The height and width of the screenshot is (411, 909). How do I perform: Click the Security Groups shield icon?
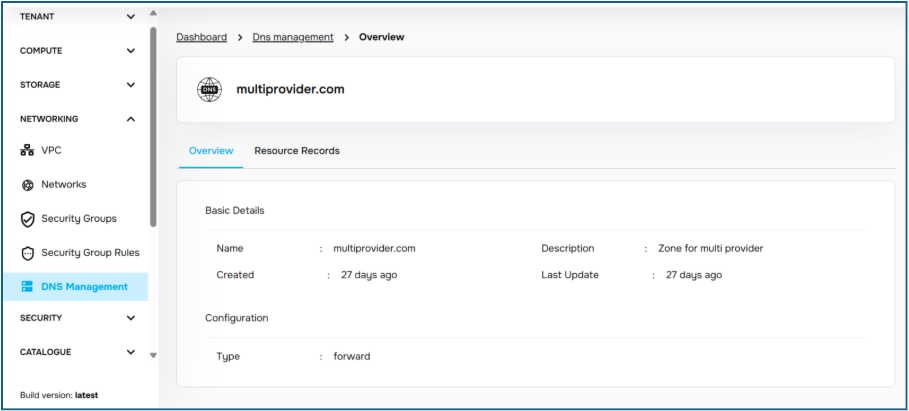pyautogui.click(x=28, y=219)
